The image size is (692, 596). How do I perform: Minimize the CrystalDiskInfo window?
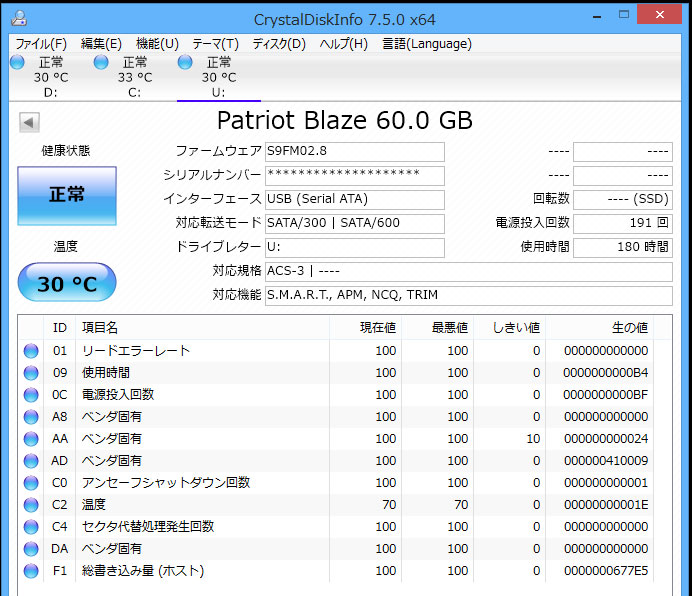click(x=597, y=16)
